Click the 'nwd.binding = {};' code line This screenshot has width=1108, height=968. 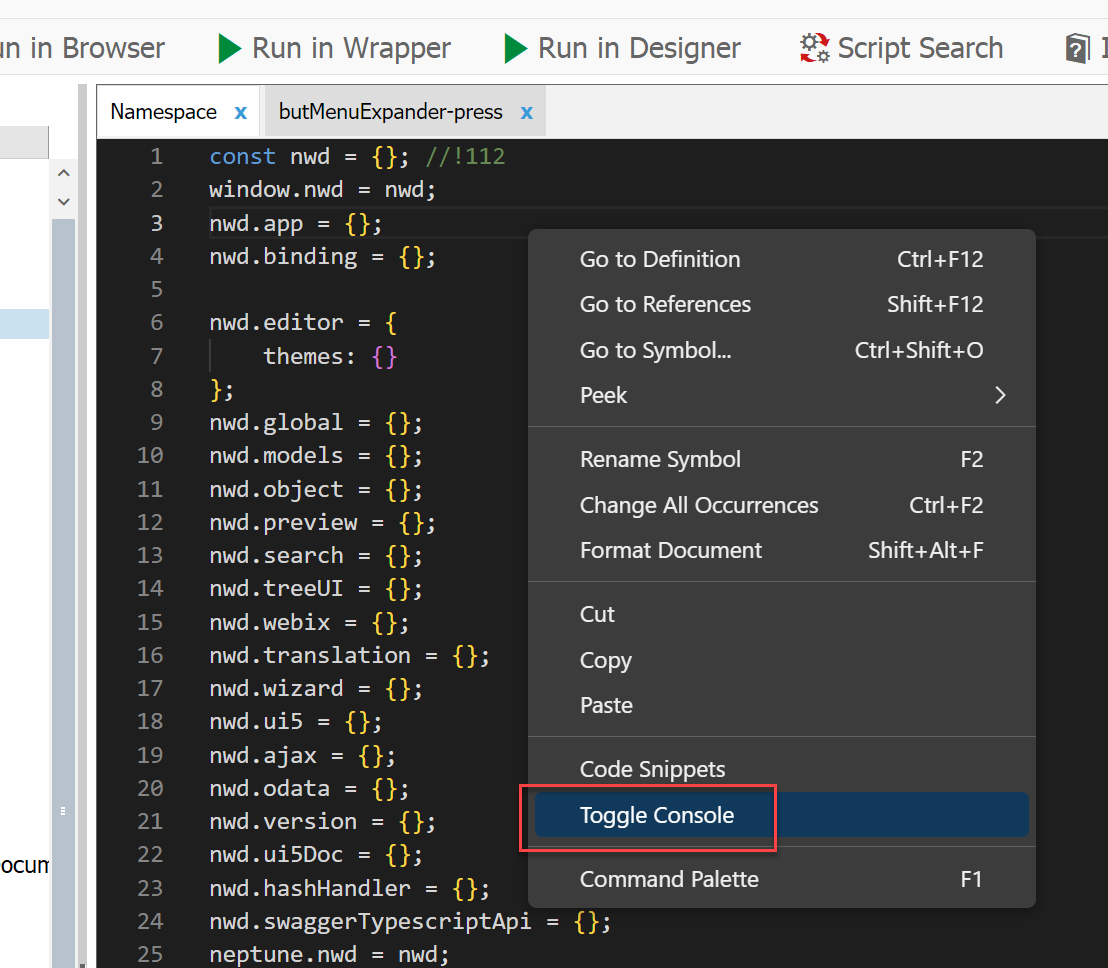(x=322, y=256)
